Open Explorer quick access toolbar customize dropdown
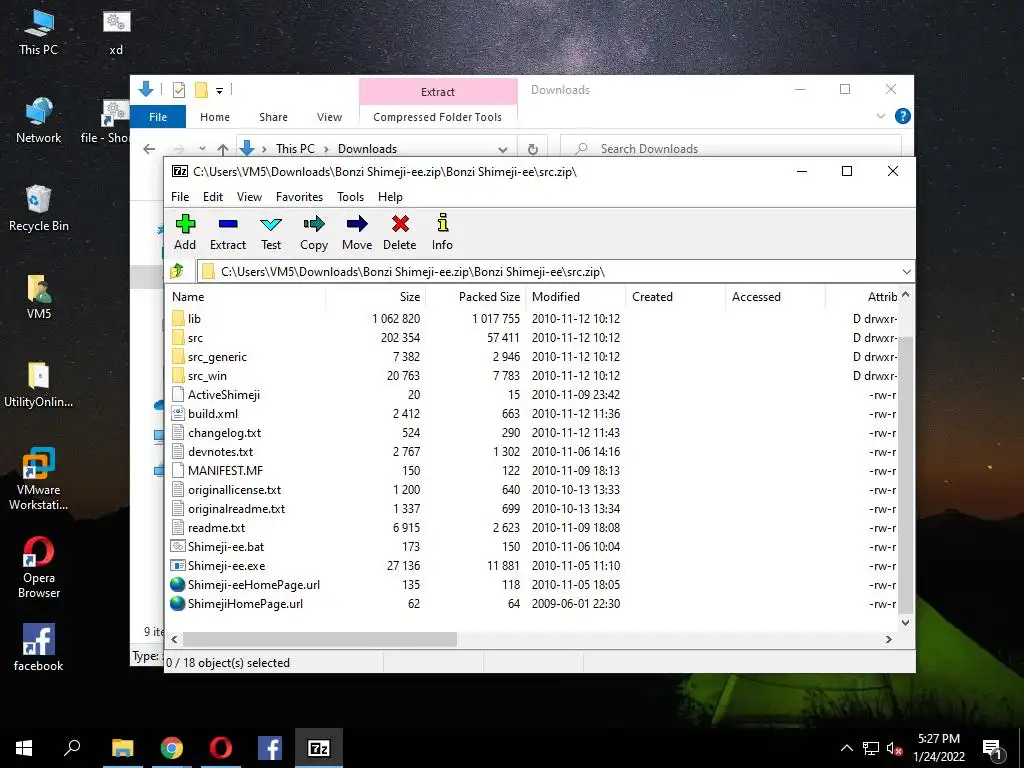 click(x=219, y=90)
